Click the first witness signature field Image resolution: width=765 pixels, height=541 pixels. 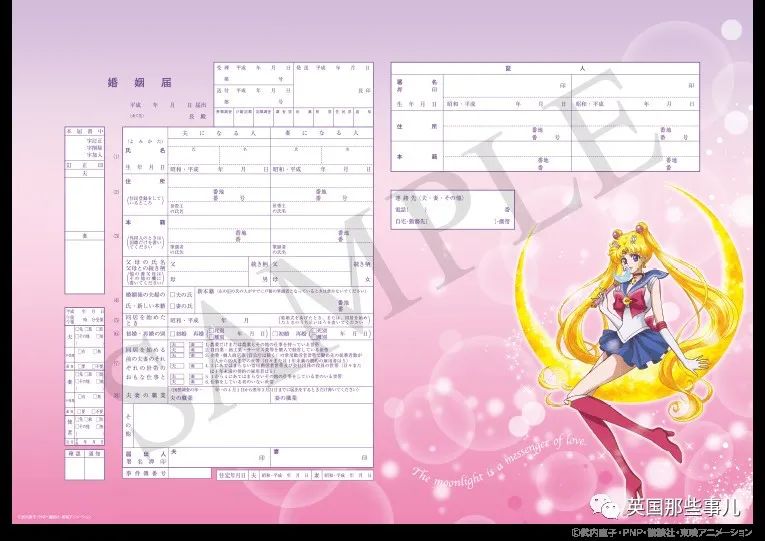pyautogui.click(x=507, y=86)
